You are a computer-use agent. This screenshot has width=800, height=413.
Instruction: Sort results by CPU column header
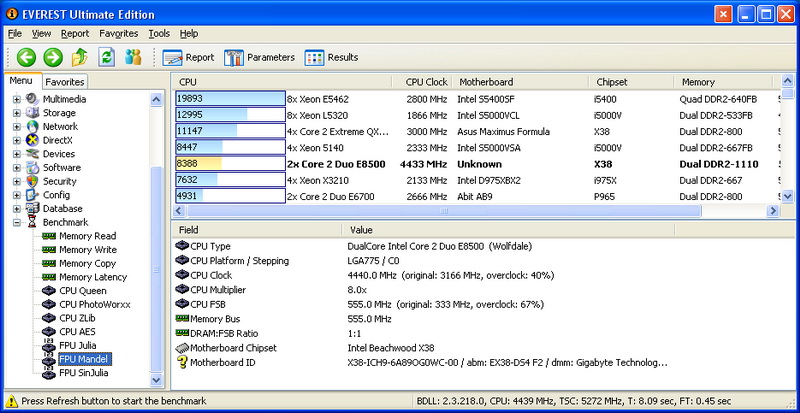(283, 82)
